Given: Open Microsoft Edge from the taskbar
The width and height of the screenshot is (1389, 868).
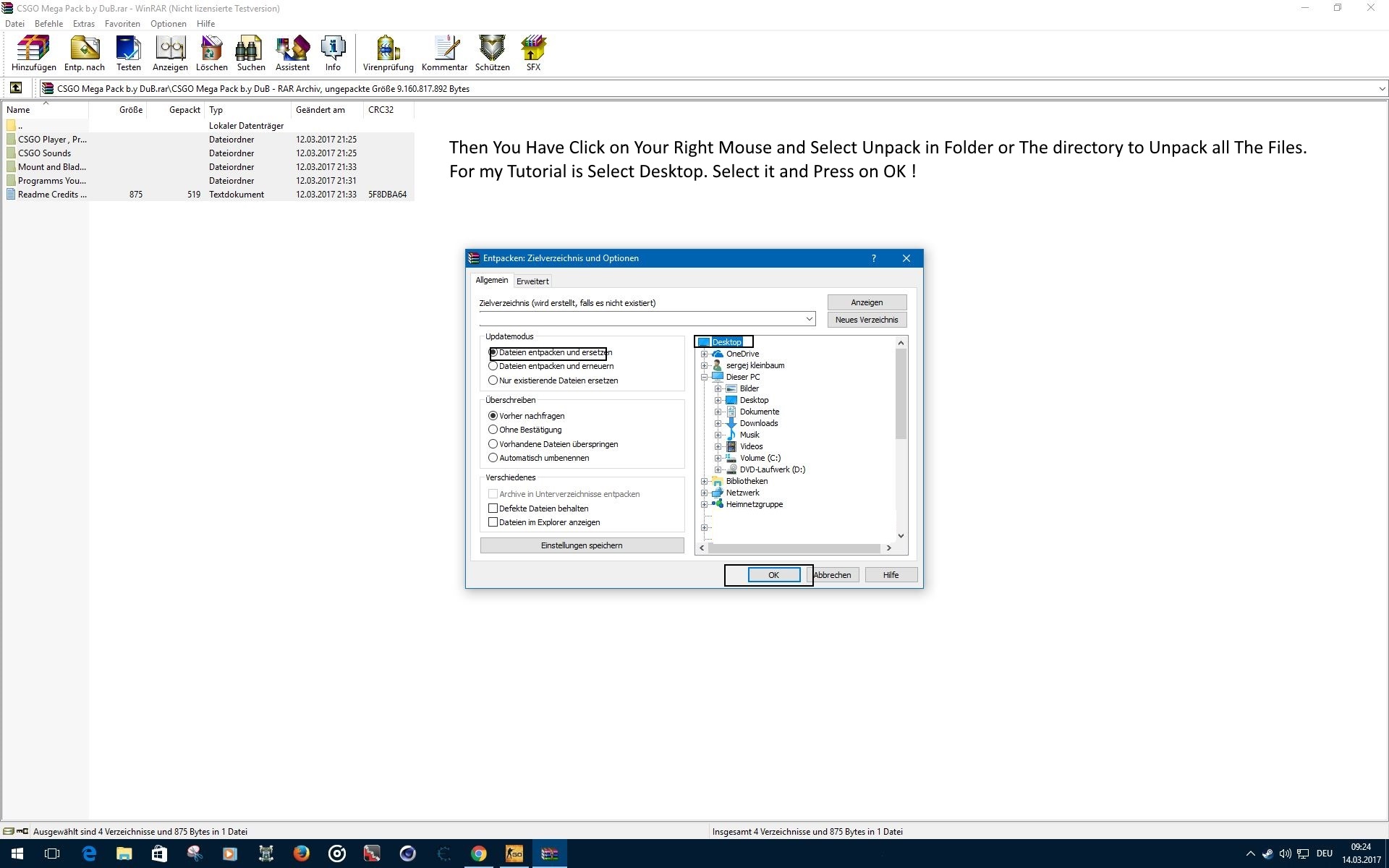Looking at the screenshot, I should click(89, 854).
